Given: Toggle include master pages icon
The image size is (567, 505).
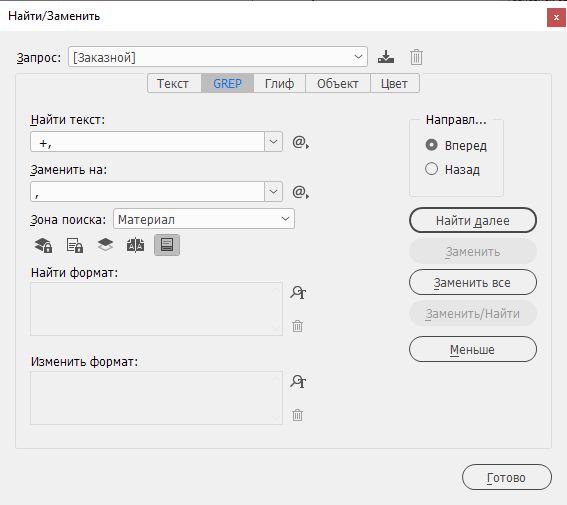Looking at the screenshot, I should click(135, 245).
